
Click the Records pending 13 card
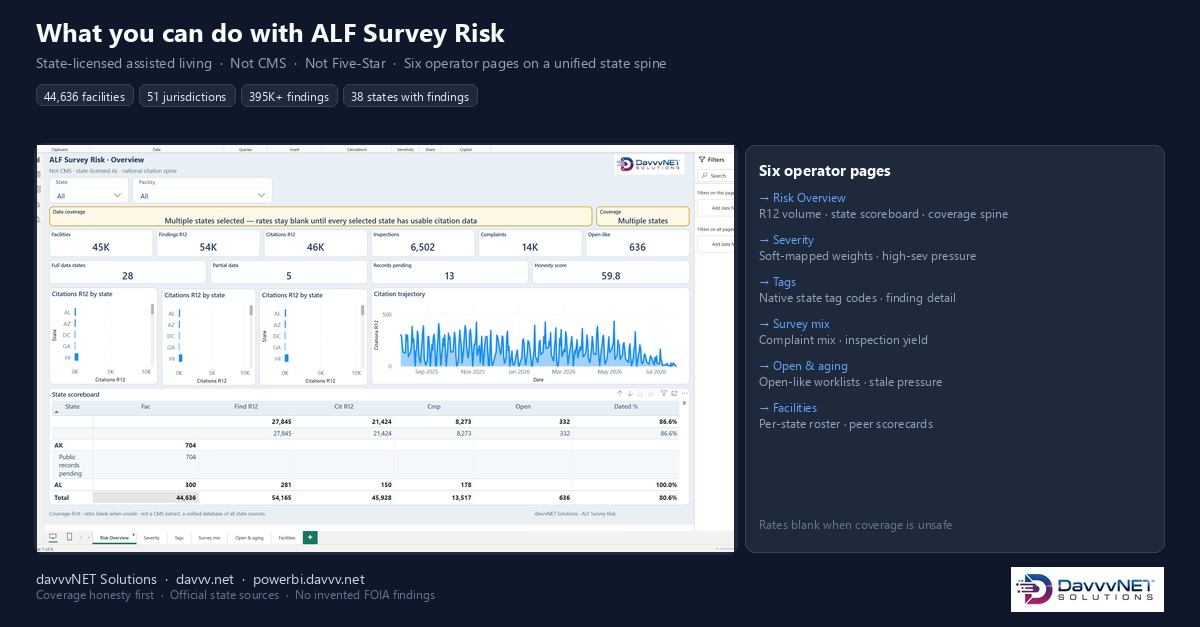tap(449, 272)
